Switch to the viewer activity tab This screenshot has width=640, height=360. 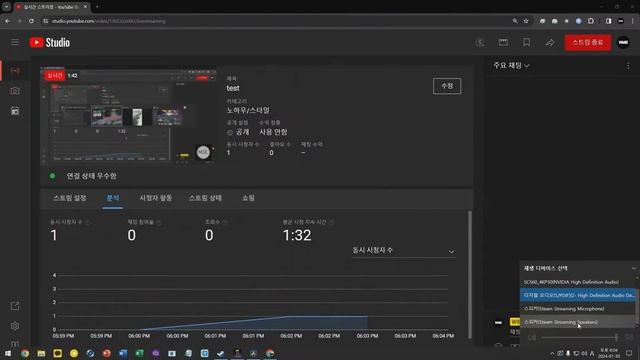point(156,198)
